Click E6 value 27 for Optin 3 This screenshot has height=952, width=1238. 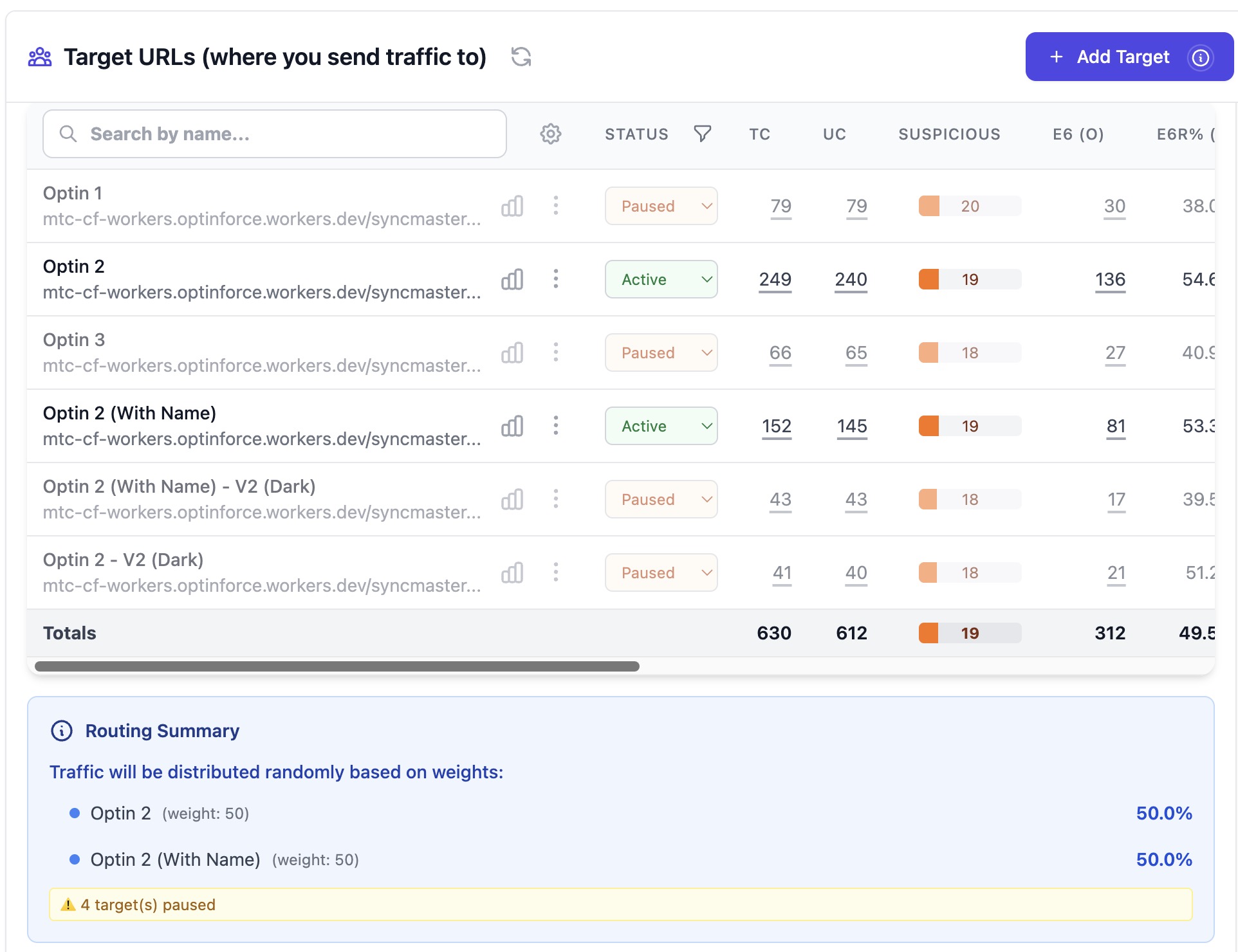pyautogui.click(x=1115, y=353)
